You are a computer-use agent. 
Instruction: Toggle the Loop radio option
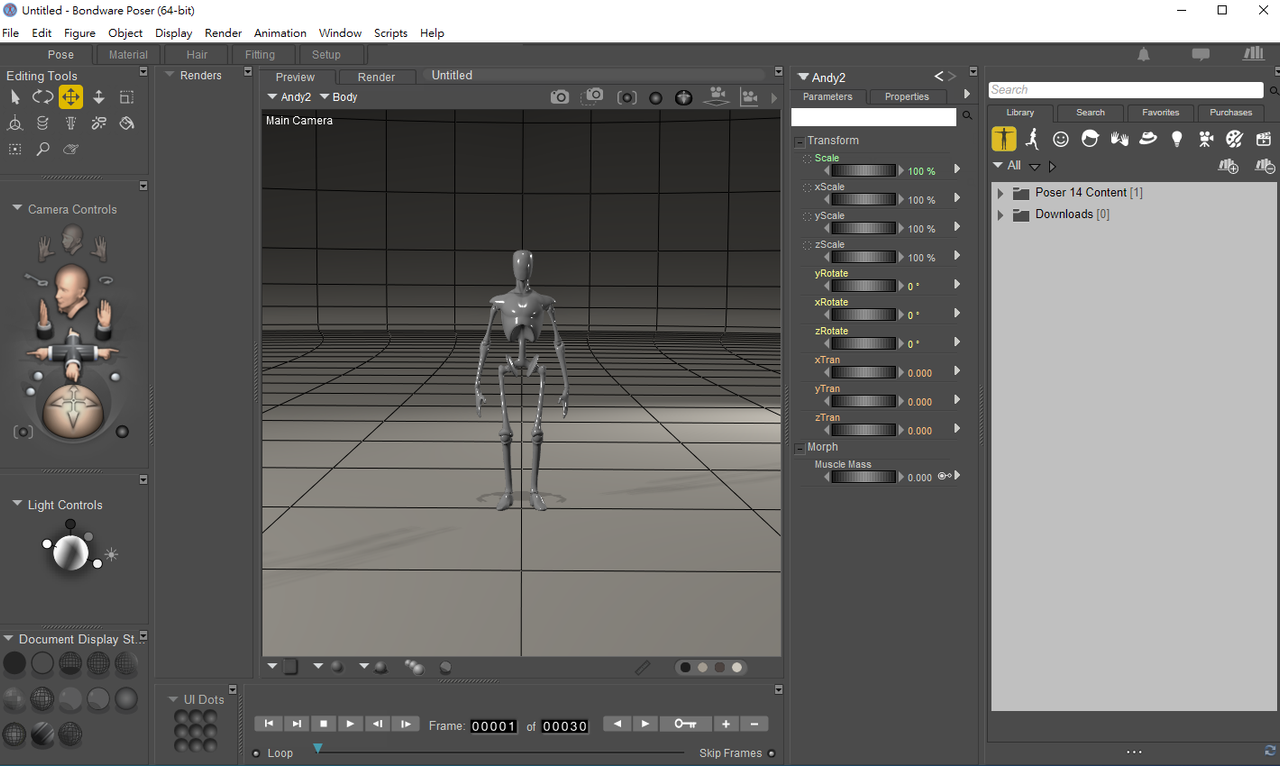coord(256,753)
